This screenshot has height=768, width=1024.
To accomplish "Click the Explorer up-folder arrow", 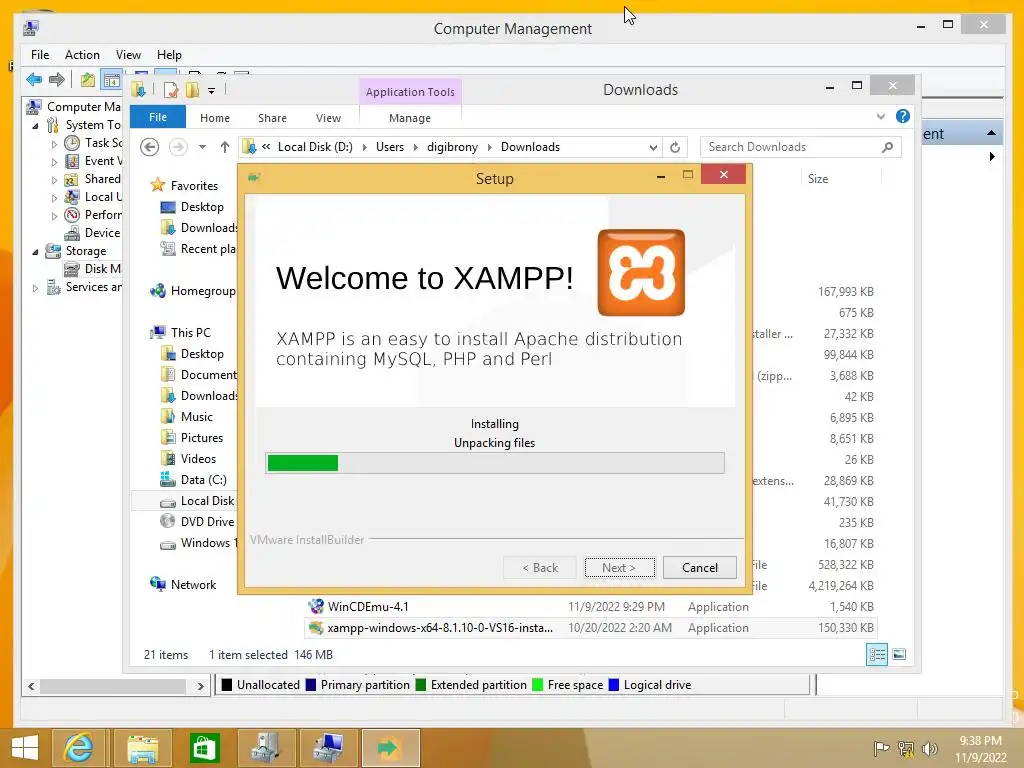I will click(x=225, y=147).
